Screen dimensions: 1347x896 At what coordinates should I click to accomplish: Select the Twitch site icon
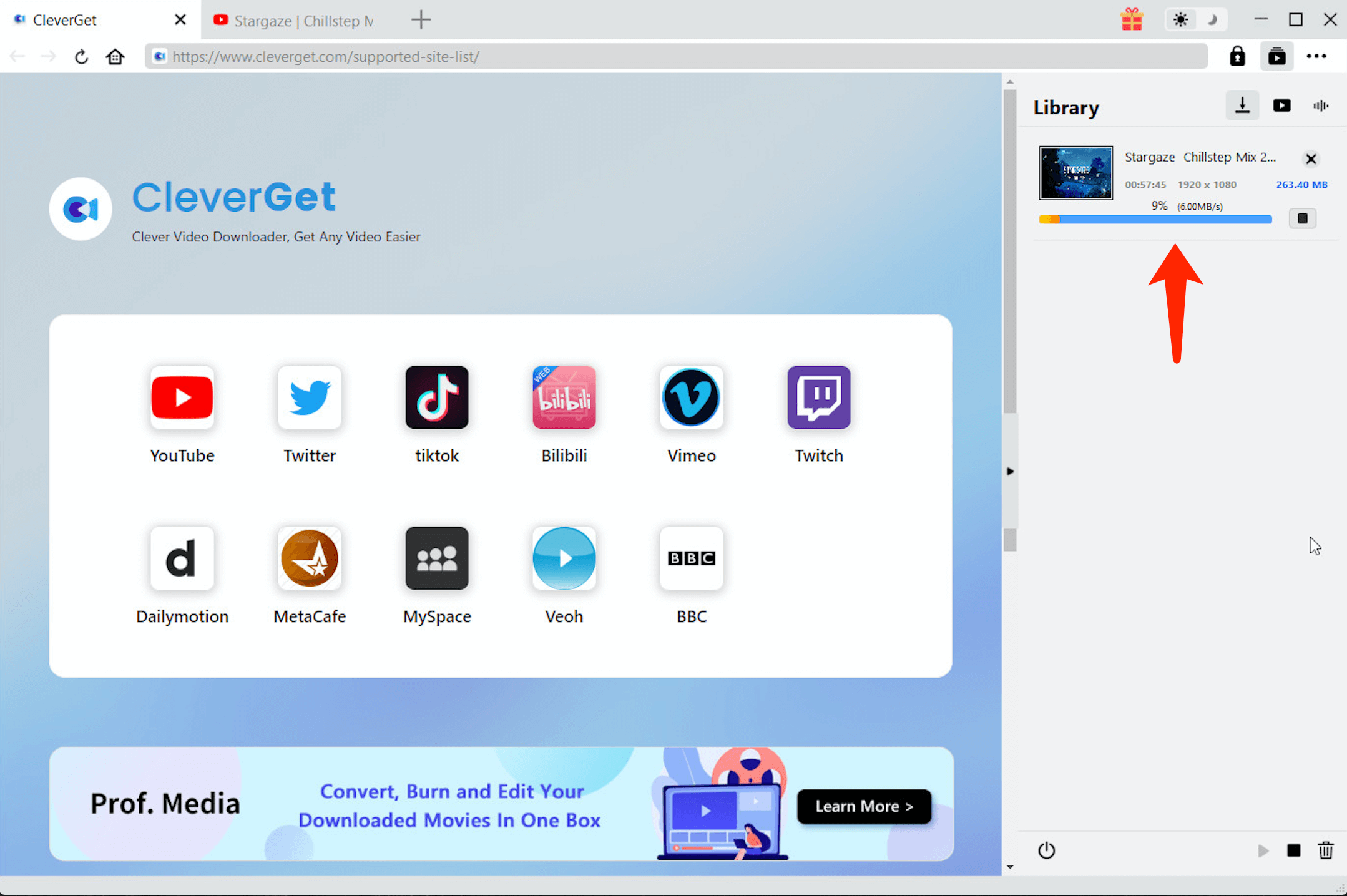click(818, 397)
